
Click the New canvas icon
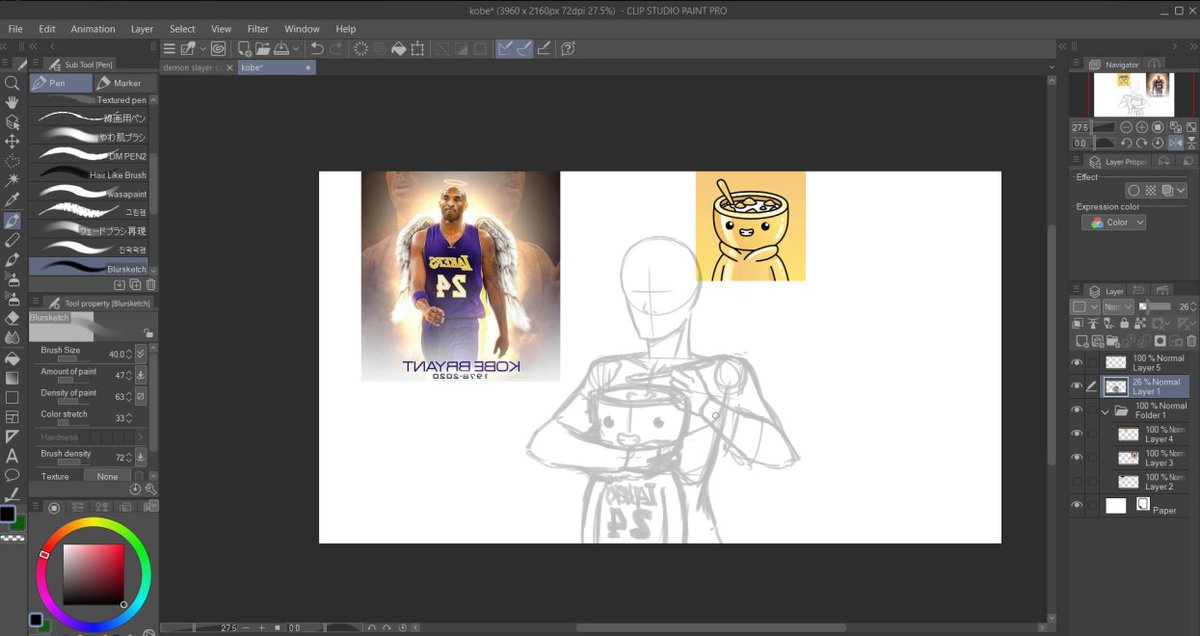pos(244,48)
